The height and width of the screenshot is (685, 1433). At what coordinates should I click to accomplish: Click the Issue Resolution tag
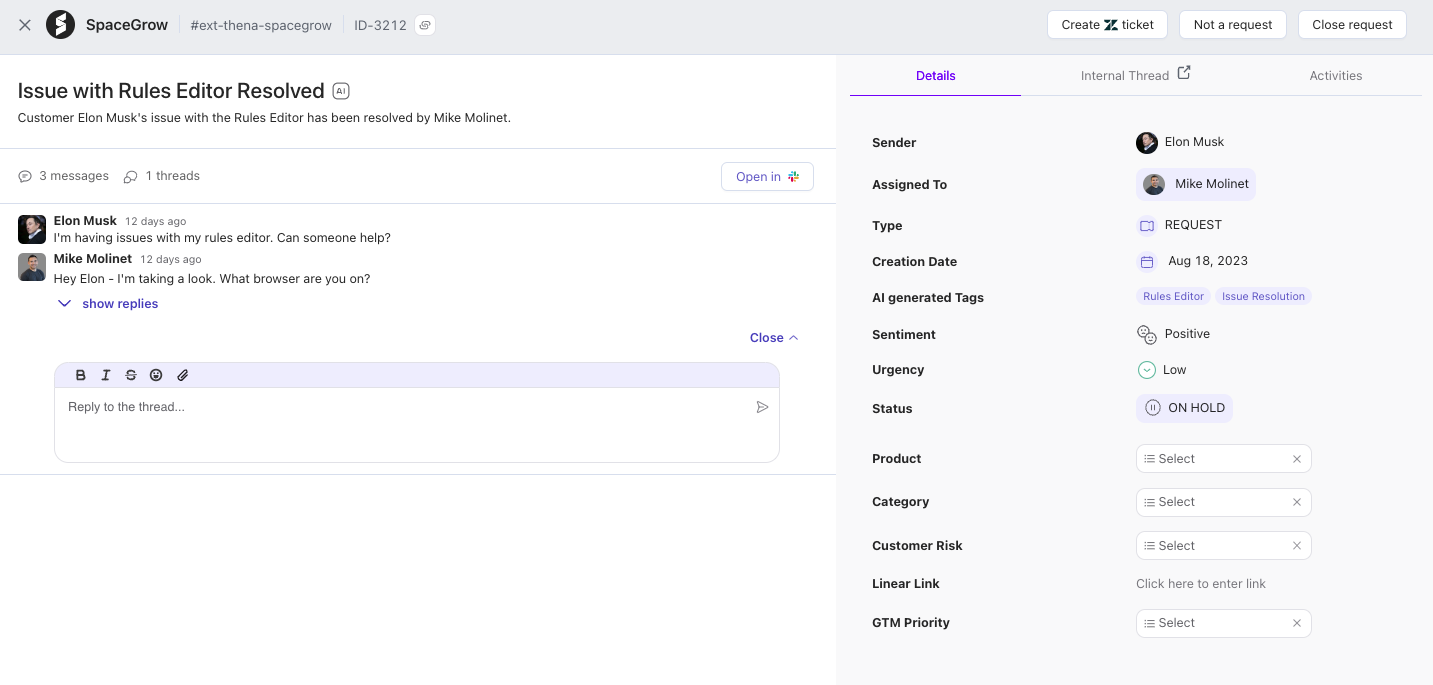(x=1263, y=296)
